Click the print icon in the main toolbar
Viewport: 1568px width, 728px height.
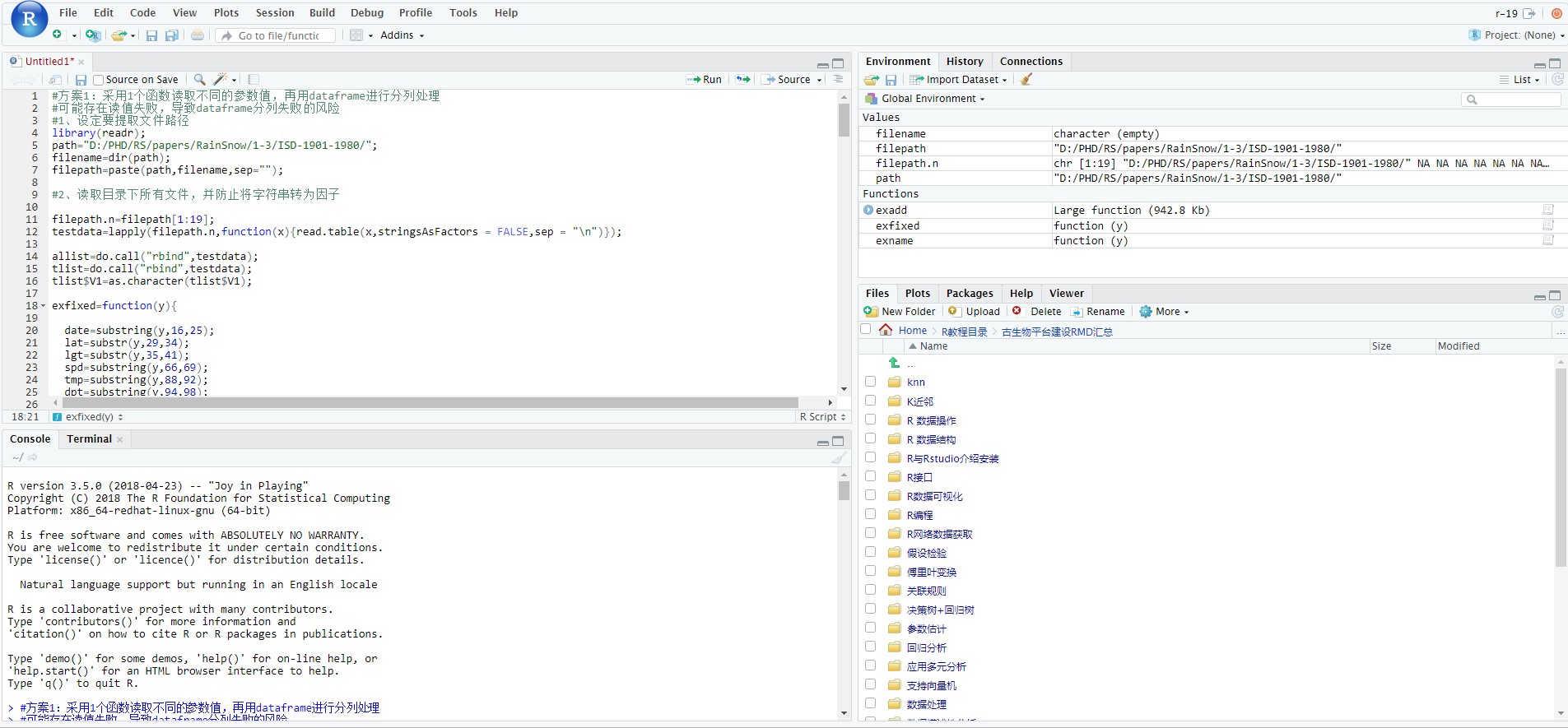coord(198,35)
